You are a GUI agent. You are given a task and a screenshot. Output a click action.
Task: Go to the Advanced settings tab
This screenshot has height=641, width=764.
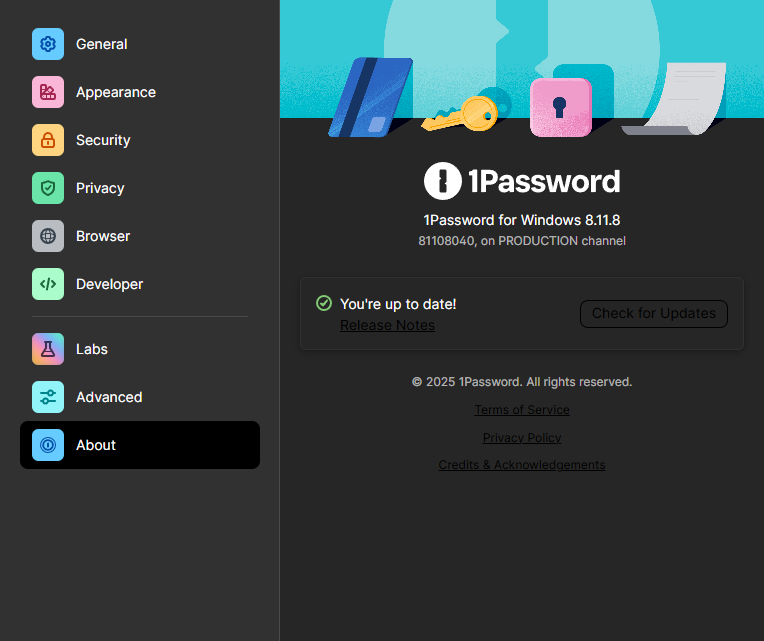tap(140, 397)
